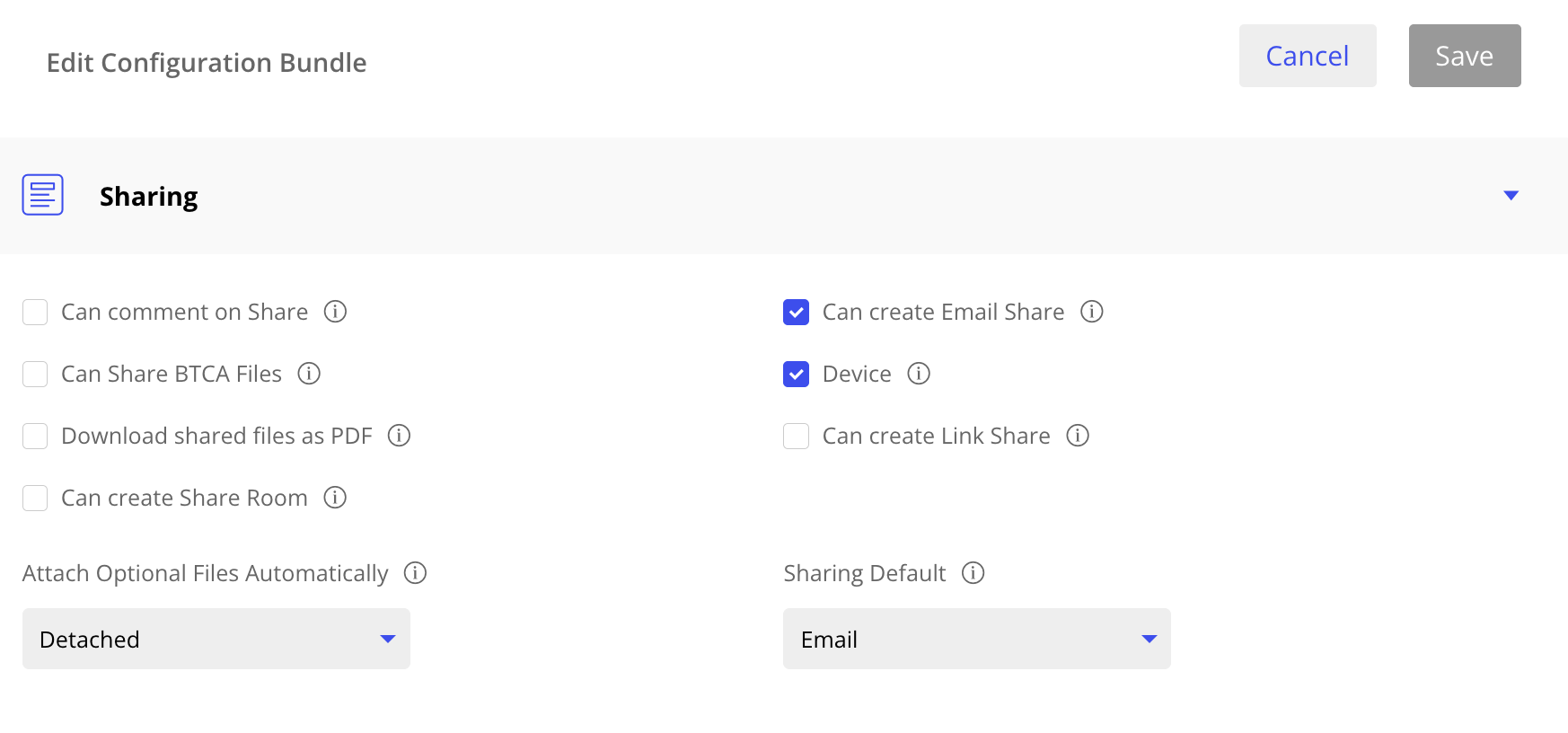Click info icon beside Can comment on Share

(x=335, y=312)
